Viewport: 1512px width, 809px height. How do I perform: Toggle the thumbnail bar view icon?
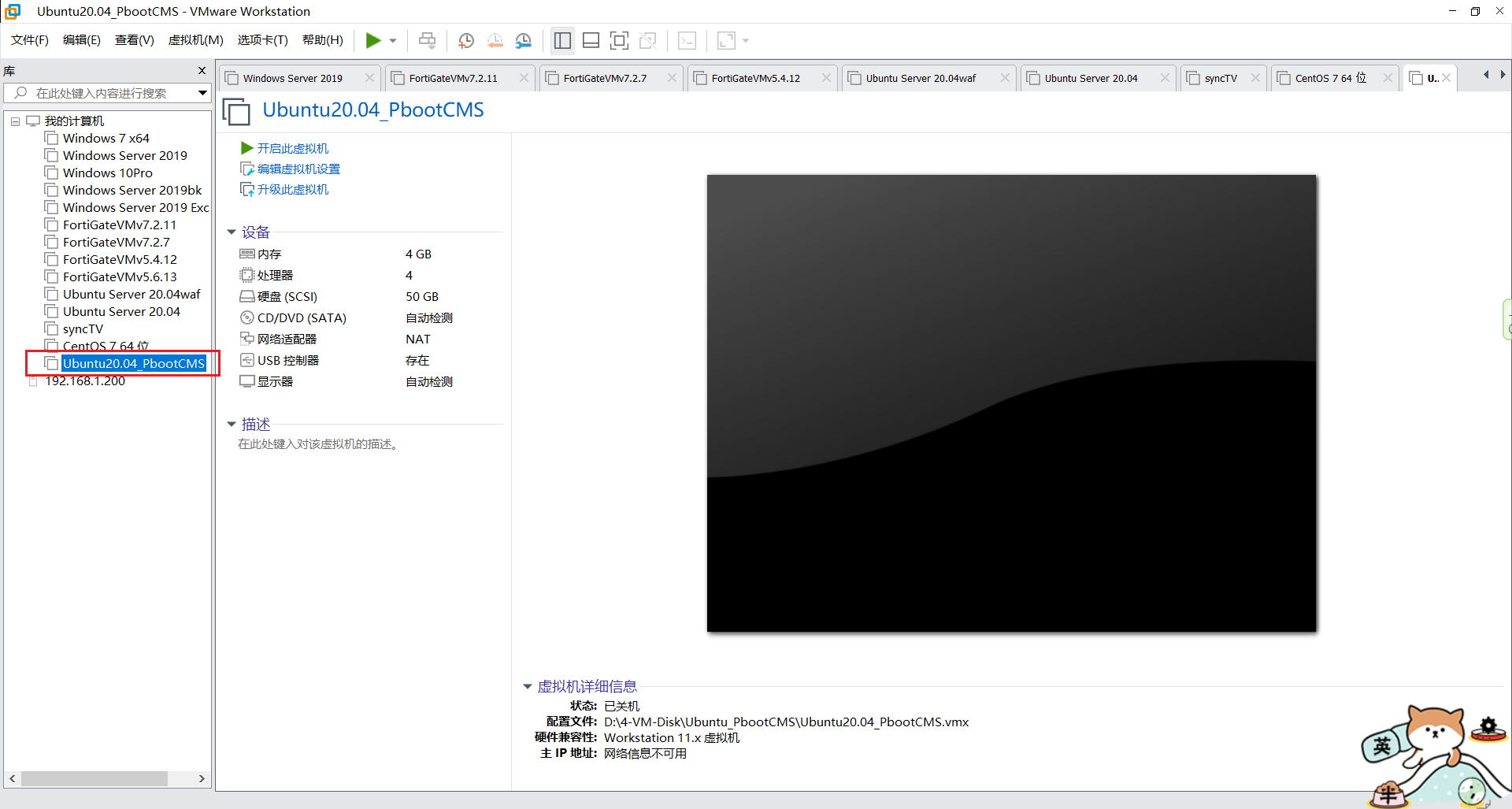click(591, 40)
